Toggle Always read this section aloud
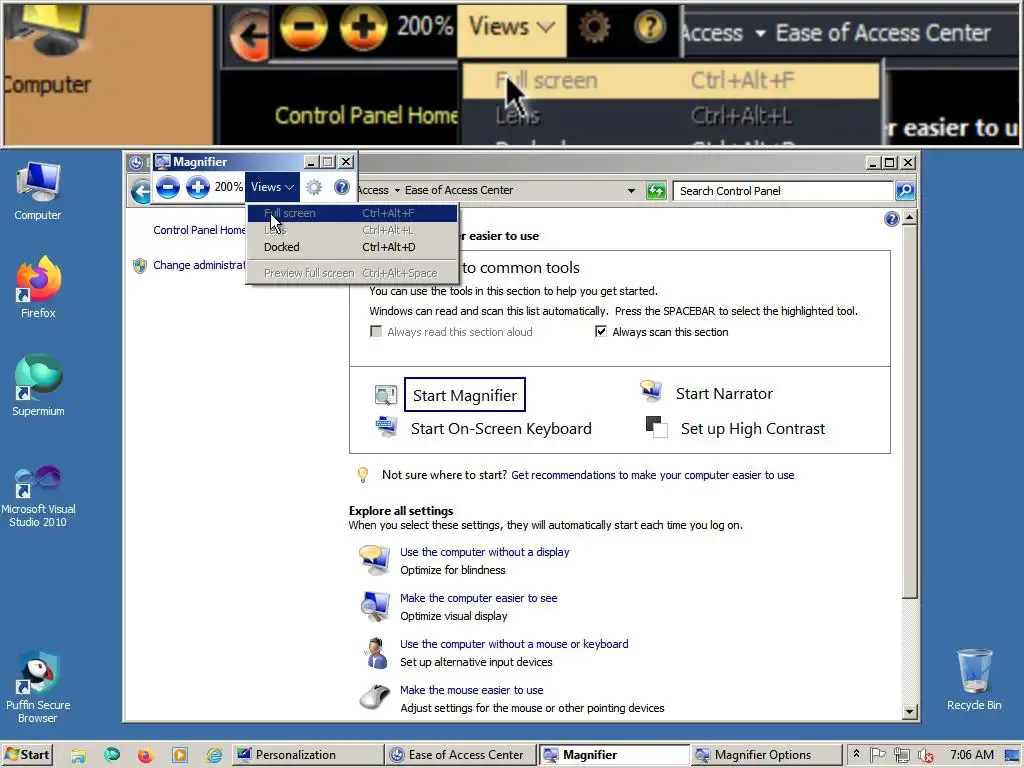 [376, 332]
